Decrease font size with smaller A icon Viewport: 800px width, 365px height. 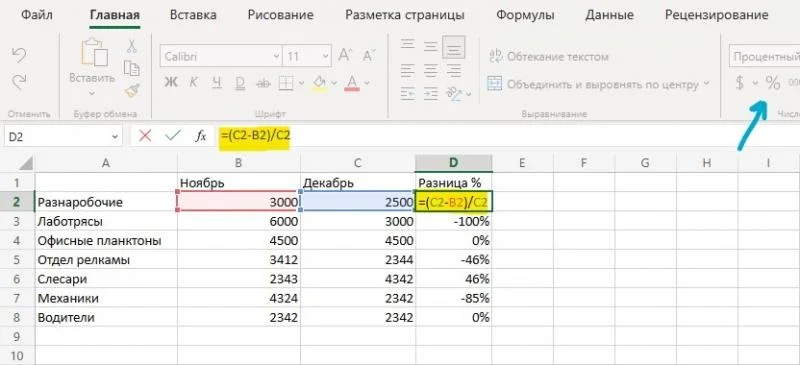click(x=369, y=56)
